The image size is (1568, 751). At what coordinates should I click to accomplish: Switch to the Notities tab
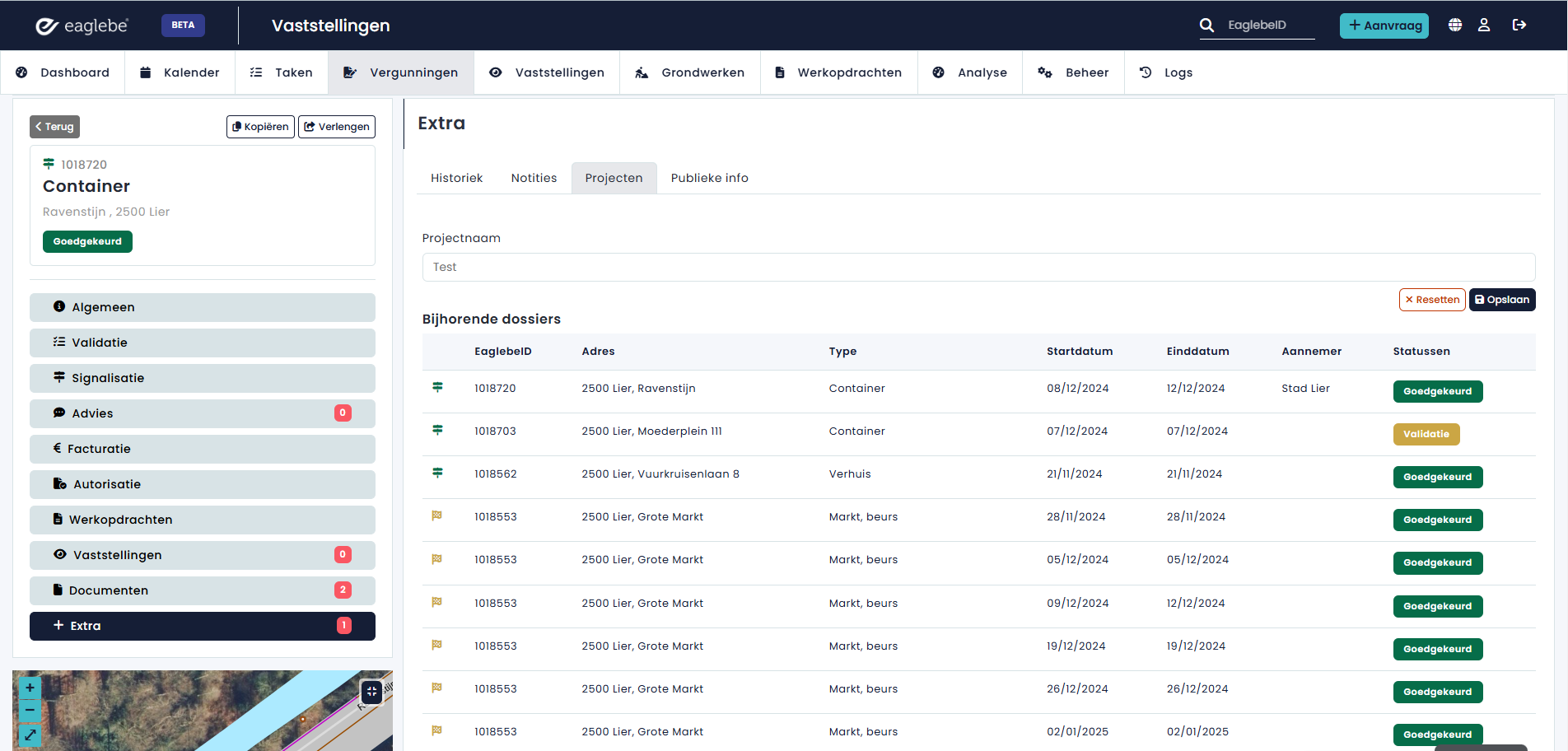point(534,178)
